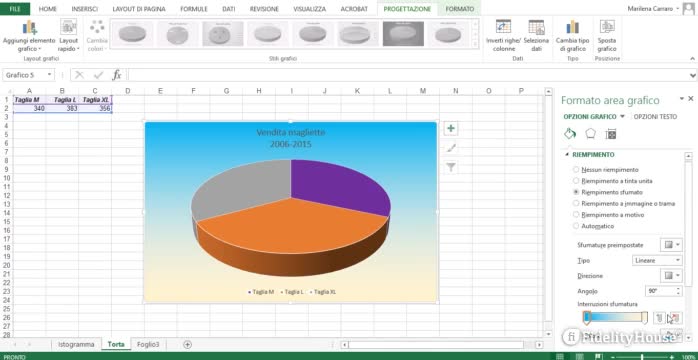Collapse the RIEMPIMENTO section

[x=567, y=154]
